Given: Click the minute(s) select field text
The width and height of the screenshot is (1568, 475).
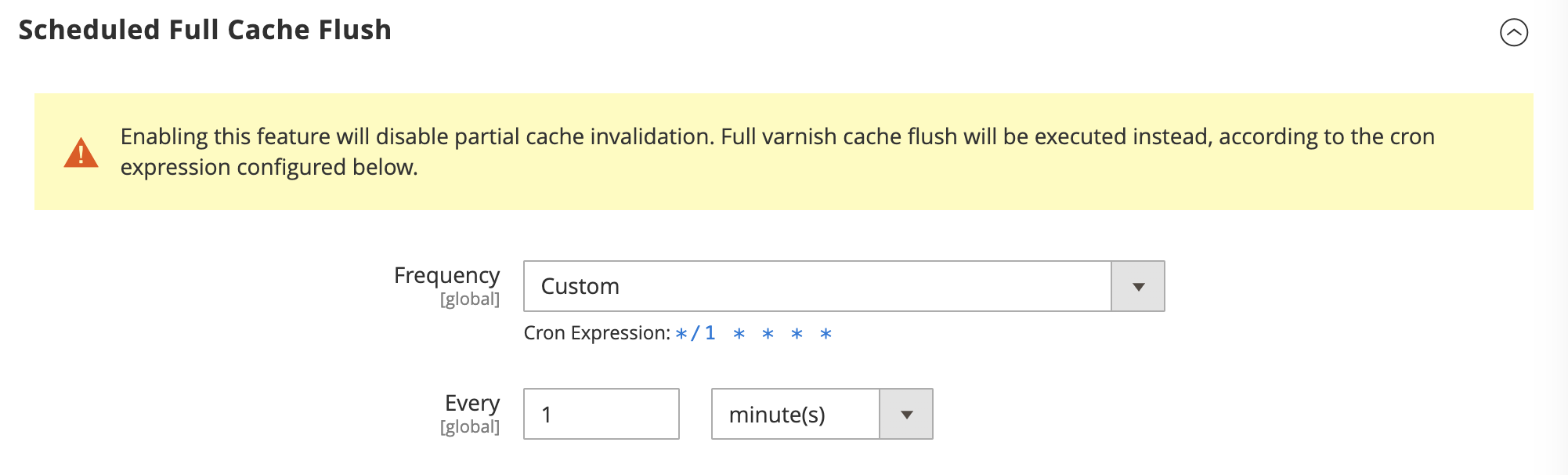Looking at the screenshot, I should [777, 415].
